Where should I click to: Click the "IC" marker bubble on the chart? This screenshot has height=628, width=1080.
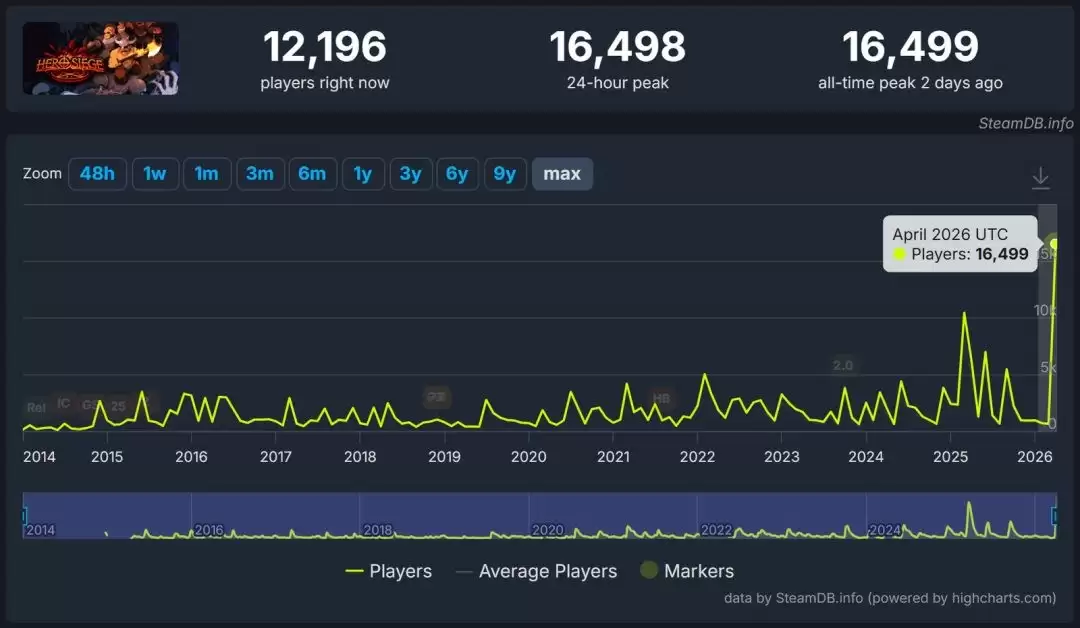pyautogui.click(x=64, y=402)
